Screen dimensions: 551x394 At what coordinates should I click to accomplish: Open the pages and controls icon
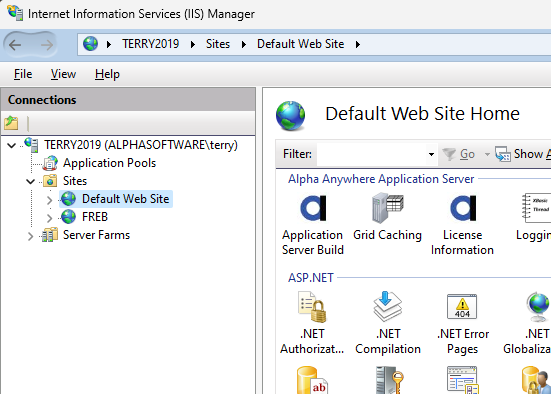[x=463, y=380]
